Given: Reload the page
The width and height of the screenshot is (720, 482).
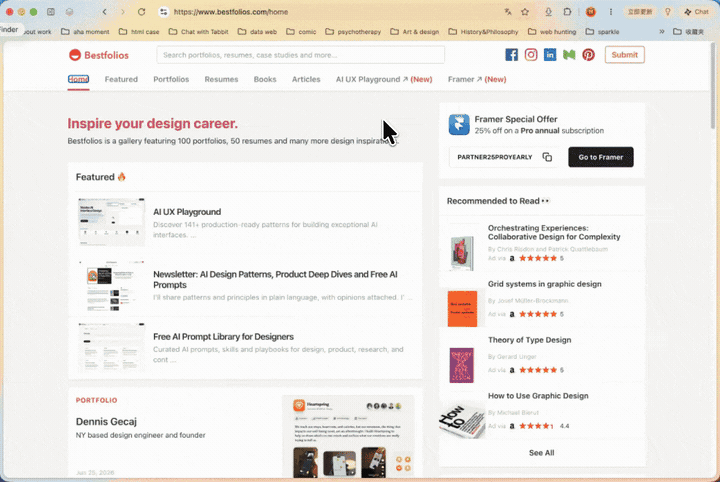Looking at the screenshot, I should click(x=141, y=12).
